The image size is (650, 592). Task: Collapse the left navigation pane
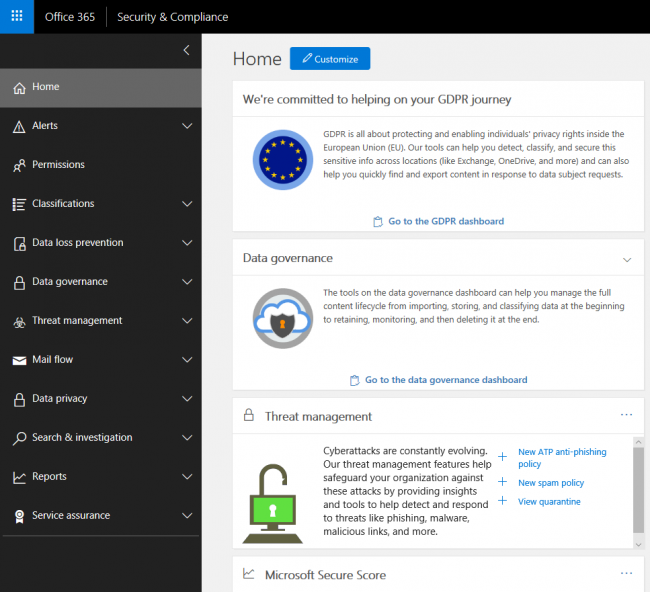pyautogui.click(x=186, y=50)
